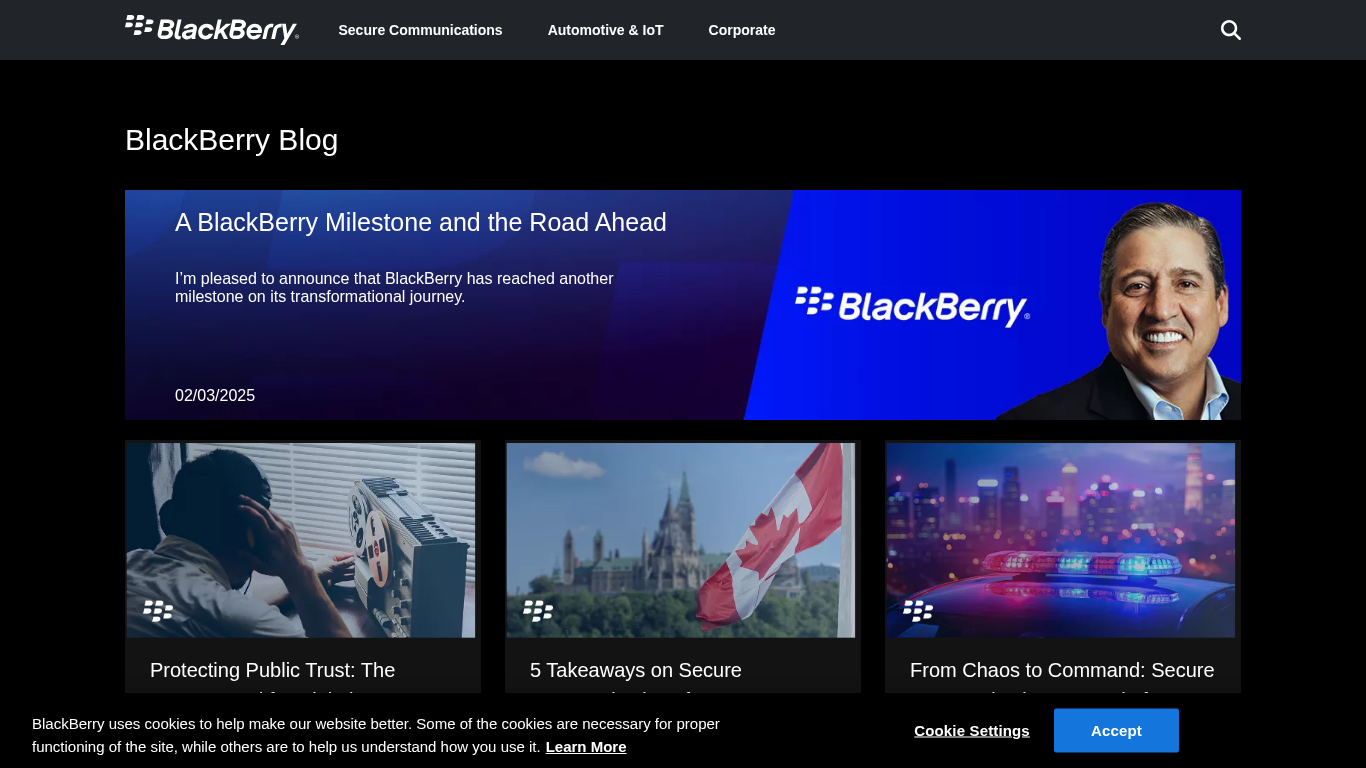
Task: Click the BlackBerry Blog heading
Action: [x=232, y=140]
